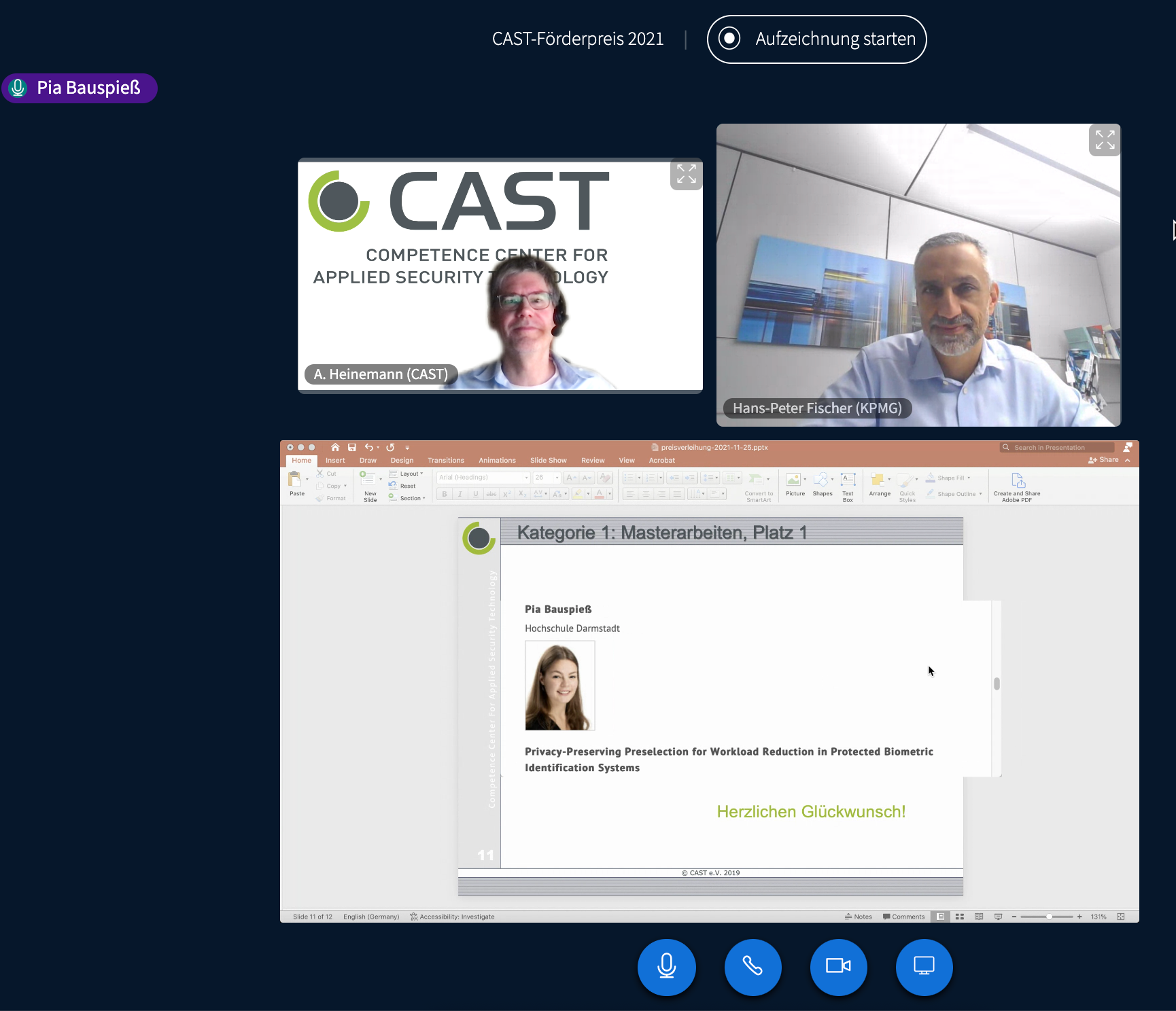Image resolution: width=1176 pixels, height=1011 pixels.
Task: Toggle the Notes pane in status bar
Action: (858, 917)
